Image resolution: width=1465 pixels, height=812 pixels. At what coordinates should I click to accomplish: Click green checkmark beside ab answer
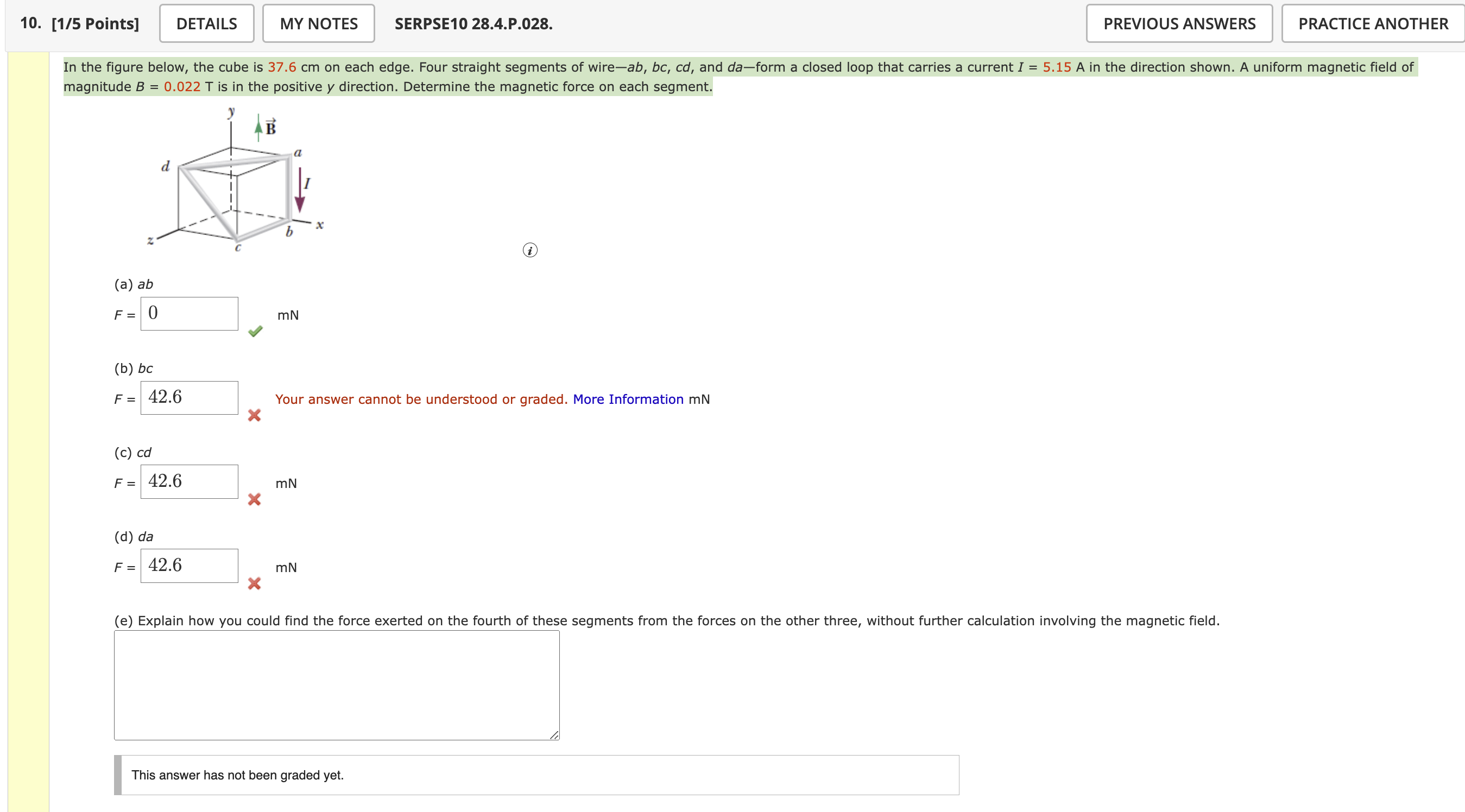point(255,332)
